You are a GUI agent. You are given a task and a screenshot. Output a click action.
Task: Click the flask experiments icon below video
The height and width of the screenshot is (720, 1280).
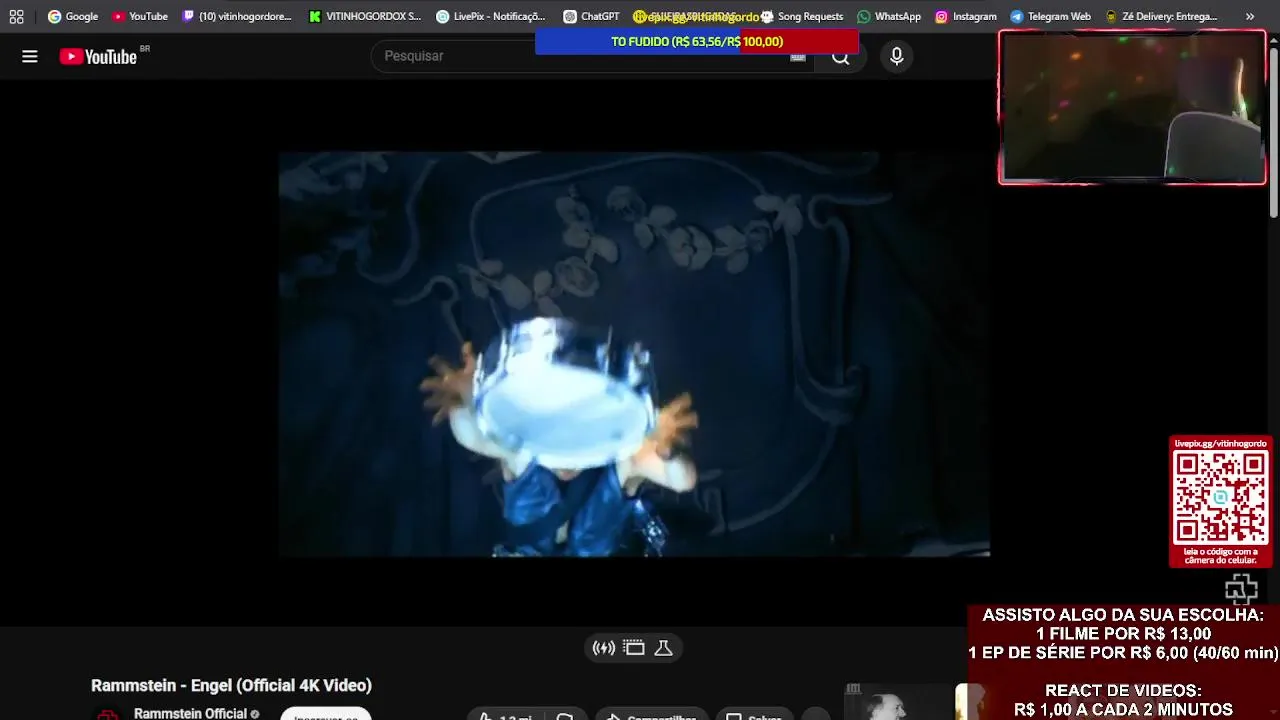pos(663,648)
